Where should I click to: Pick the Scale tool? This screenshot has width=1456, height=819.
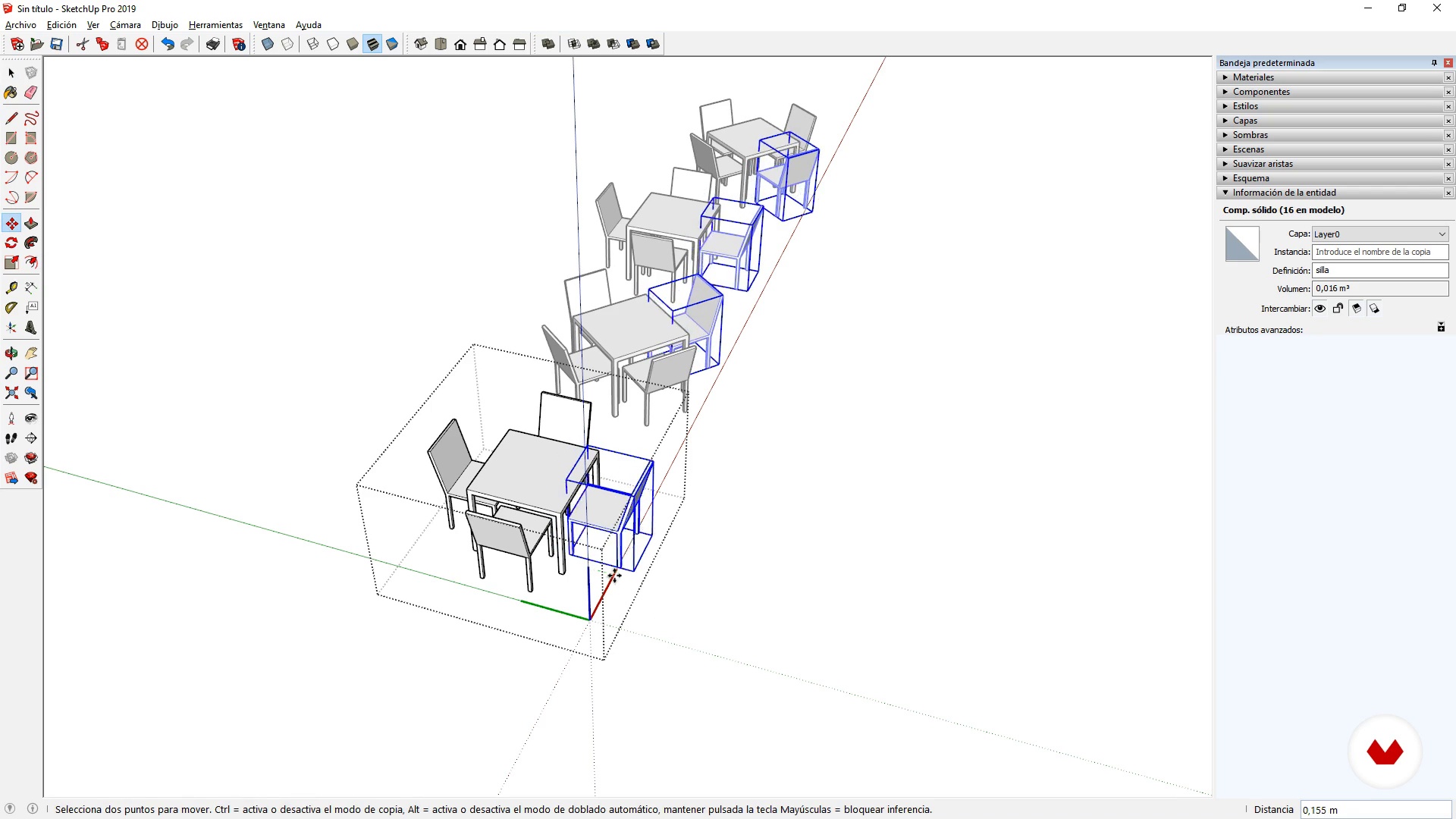click(x=11, y=263)
